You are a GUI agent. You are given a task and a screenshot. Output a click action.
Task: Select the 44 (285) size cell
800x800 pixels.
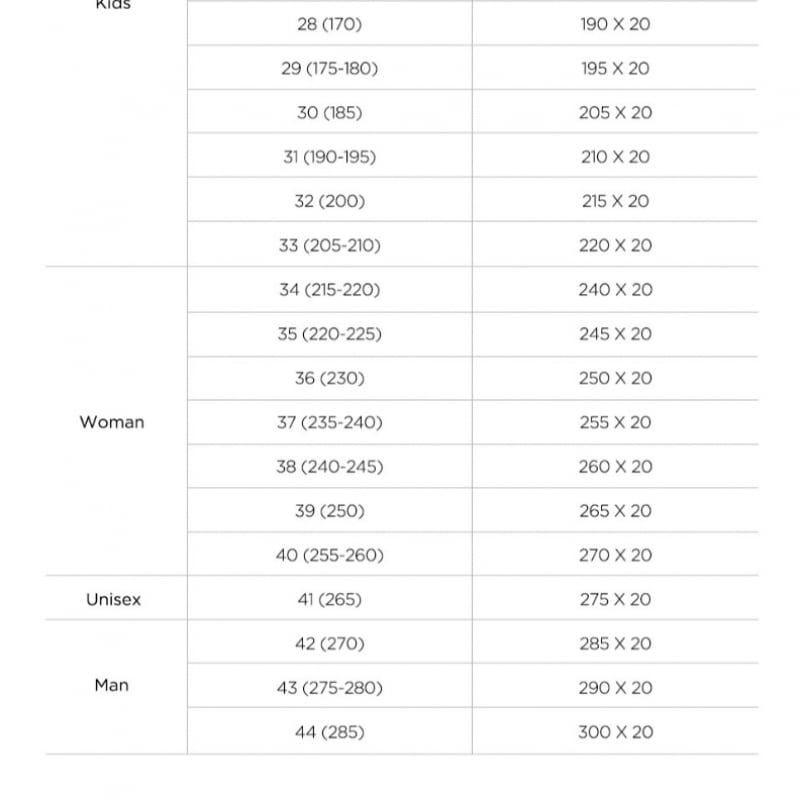coord(329,732)
